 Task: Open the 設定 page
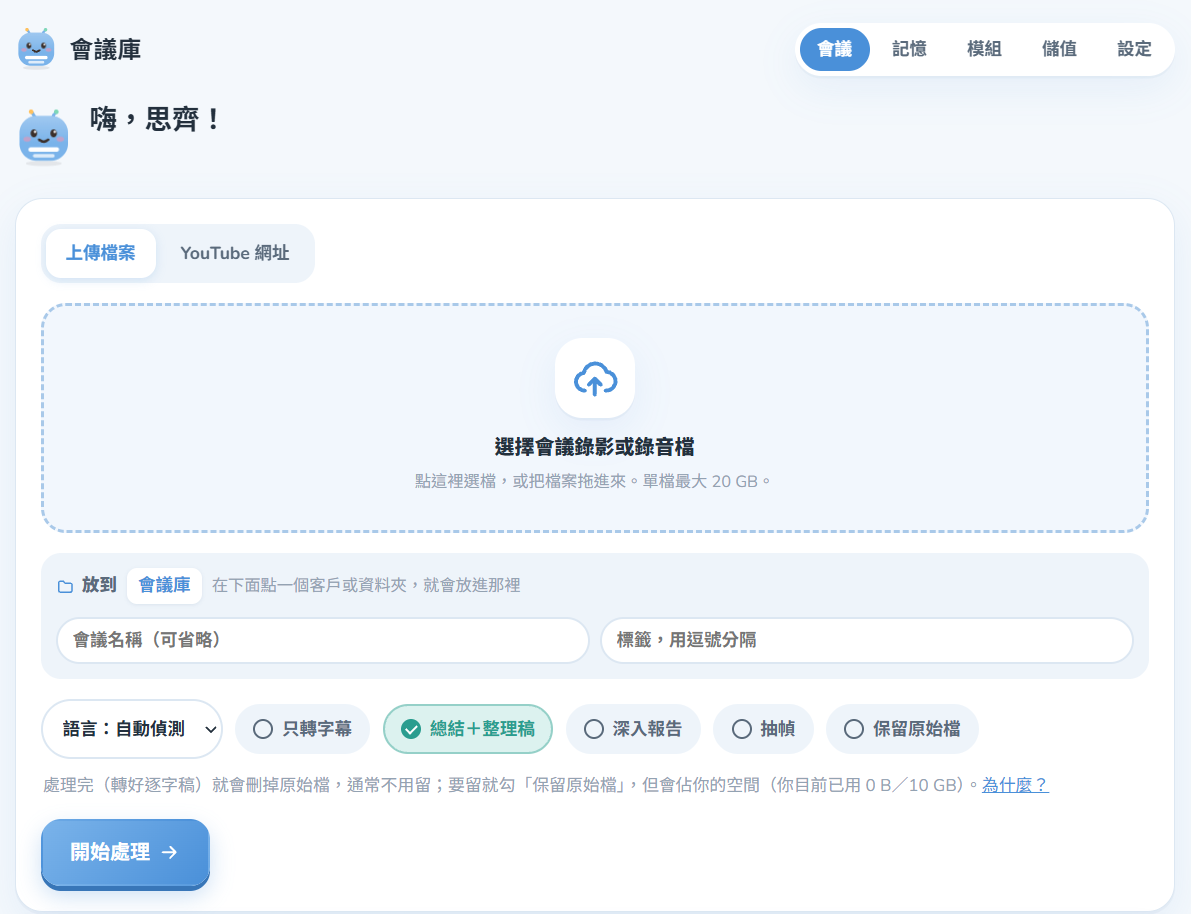coord(1134,49)
